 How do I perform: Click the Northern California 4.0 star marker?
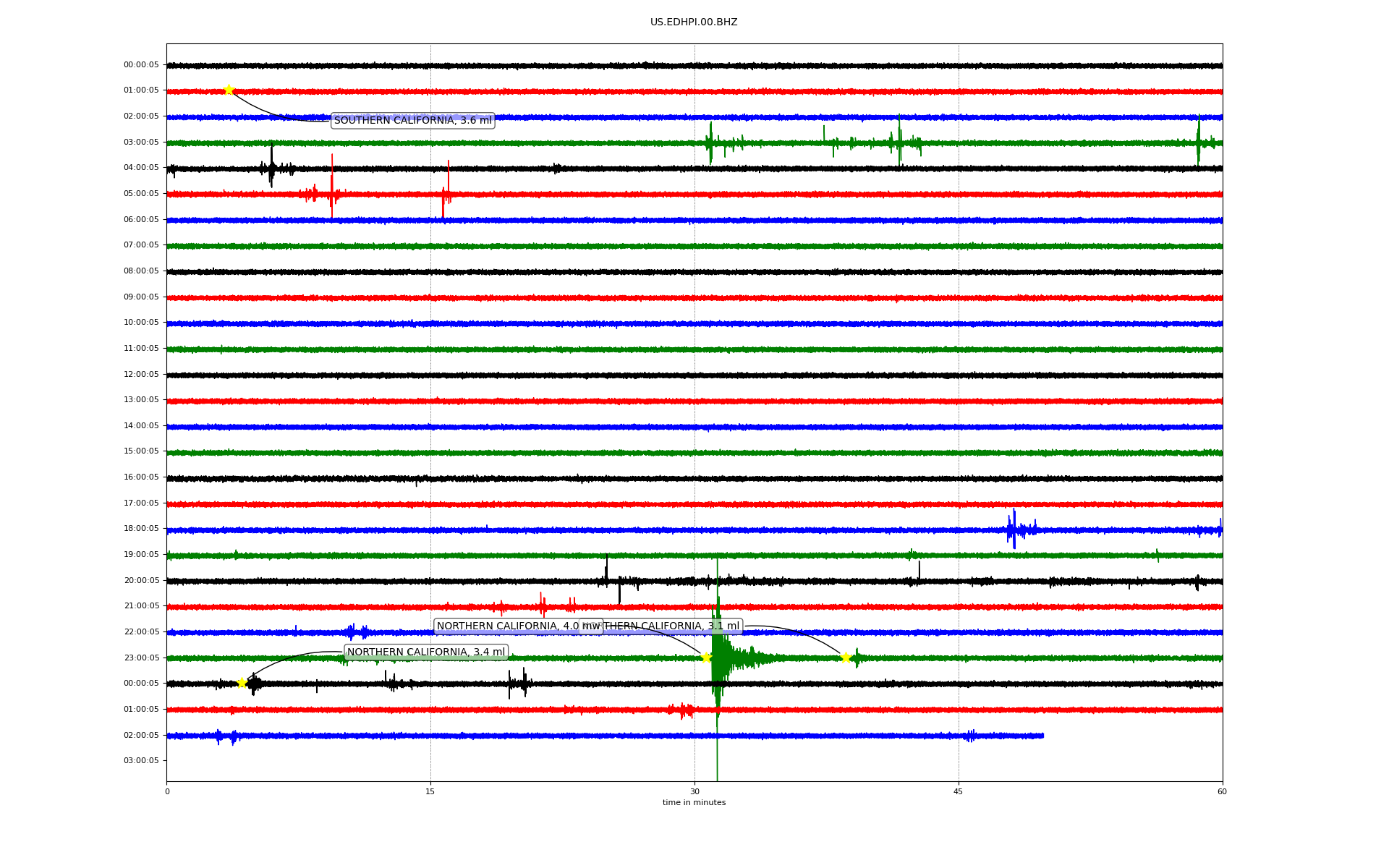pos(706,658)
